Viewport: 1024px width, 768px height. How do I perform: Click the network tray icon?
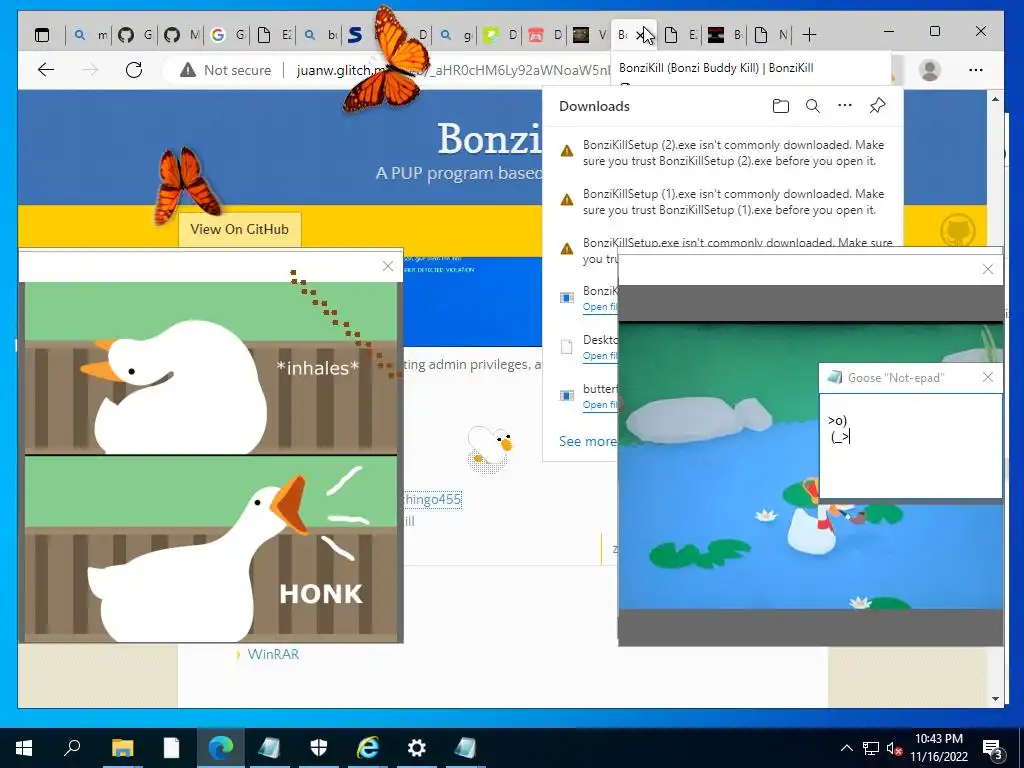(871, 748)
